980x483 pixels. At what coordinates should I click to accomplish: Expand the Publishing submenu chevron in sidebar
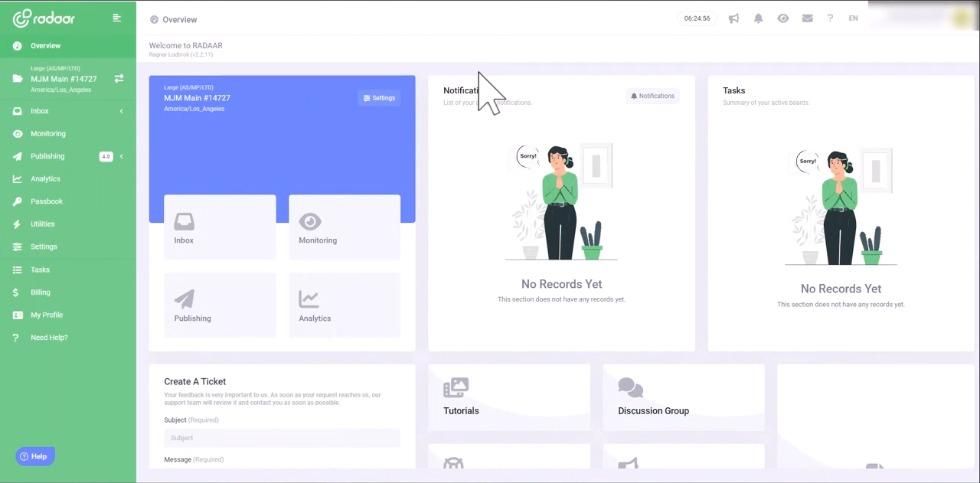coord(121,157)
